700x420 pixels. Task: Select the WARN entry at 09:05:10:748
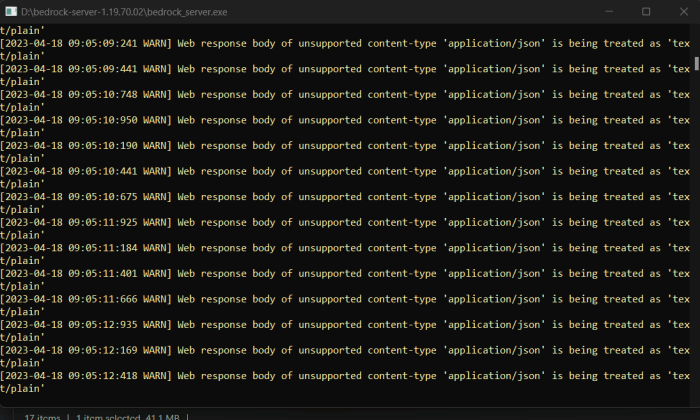click(345, 100)
